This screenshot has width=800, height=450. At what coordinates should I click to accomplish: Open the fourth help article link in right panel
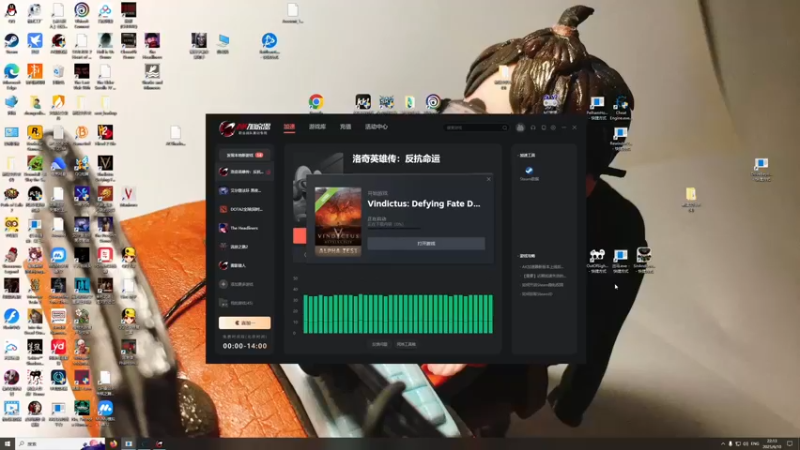point(537,294)
